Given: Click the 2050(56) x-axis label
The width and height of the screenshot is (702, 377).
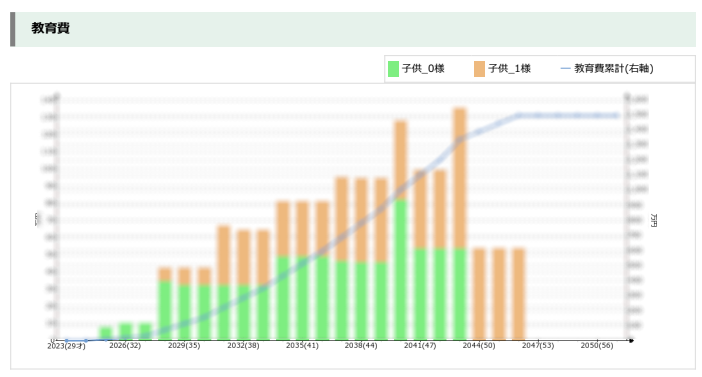Looking at the screenshot, I should point(597,345).
